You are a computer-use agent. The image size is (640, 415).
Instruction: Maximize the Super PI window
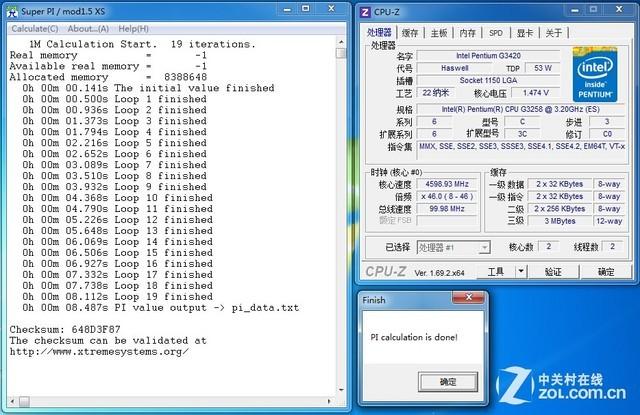click(x=306, y=9)
